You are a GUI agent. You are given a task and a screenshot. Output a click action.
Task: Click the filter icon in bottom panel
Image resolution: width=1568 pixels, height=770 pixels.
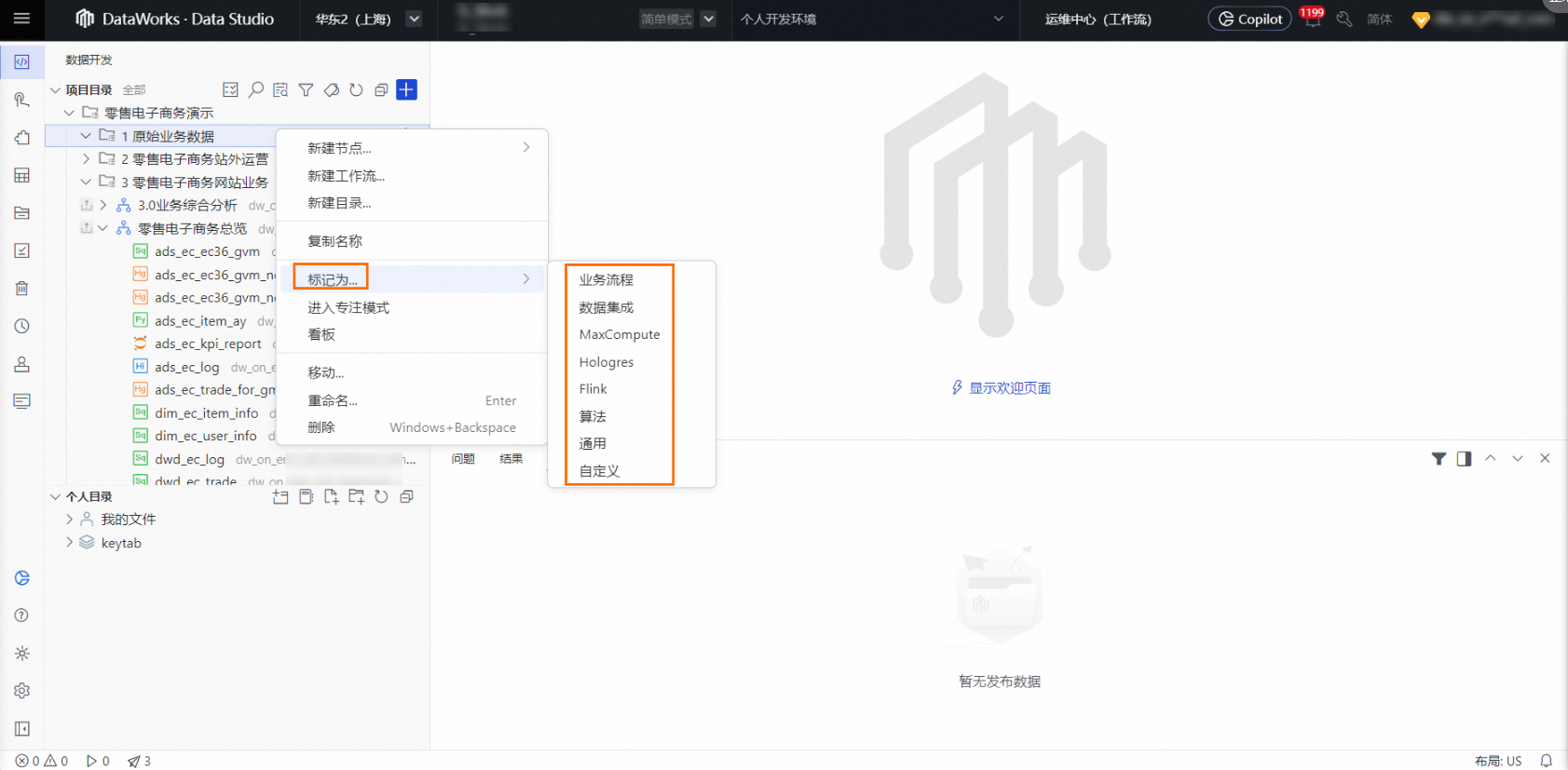1438,458
